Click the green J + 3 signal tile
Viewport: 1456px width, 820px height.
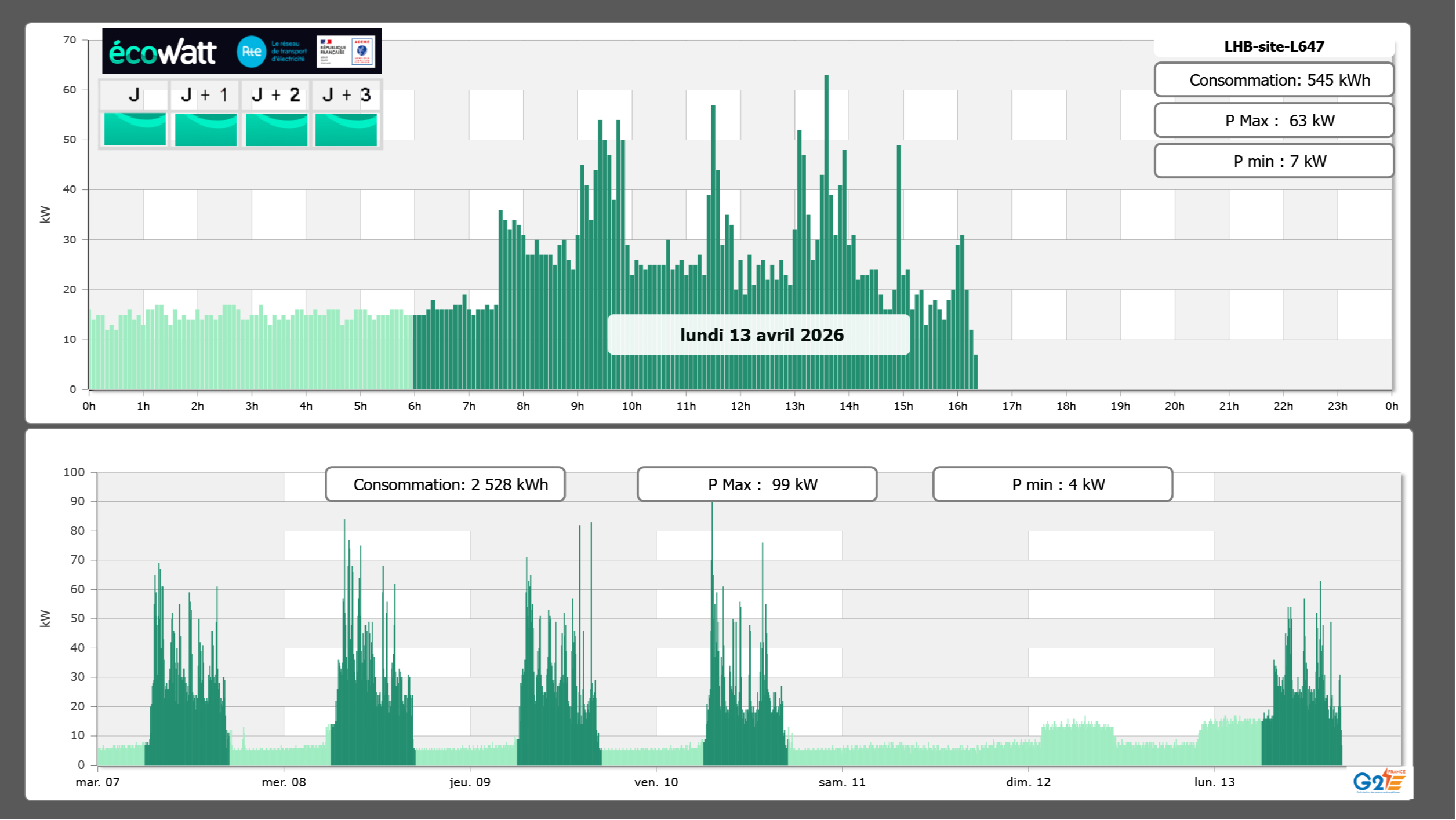tap(346, 129)
